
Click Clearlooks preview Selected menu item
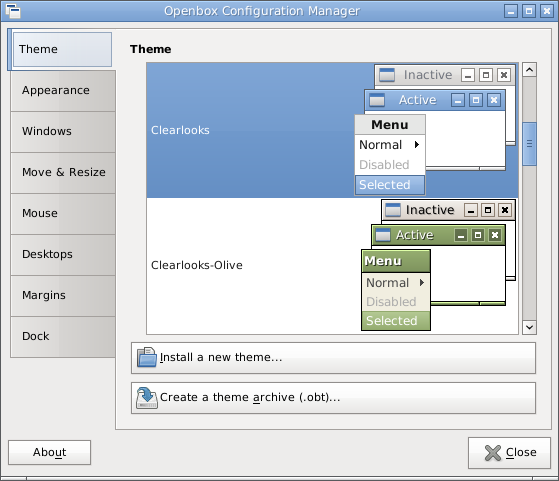390,185
